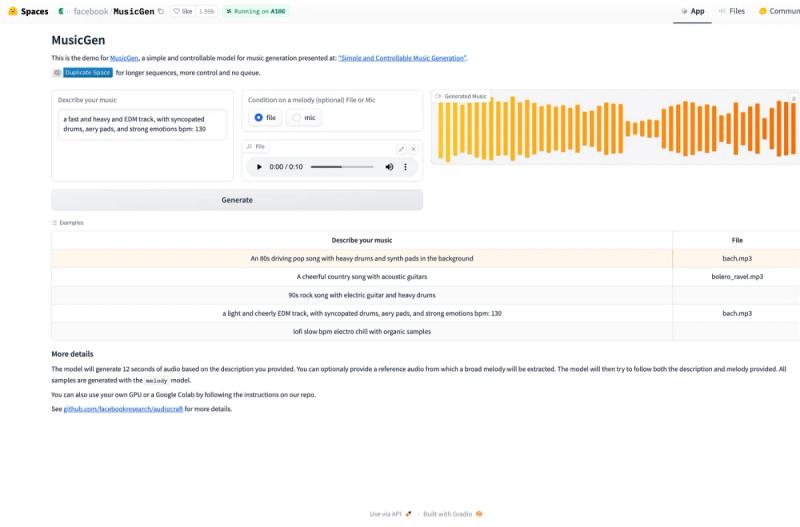The width and height of the screenshot is (800, 527).
Task: Click the time display 0:00 / 0:10
Action: [286, 167]
